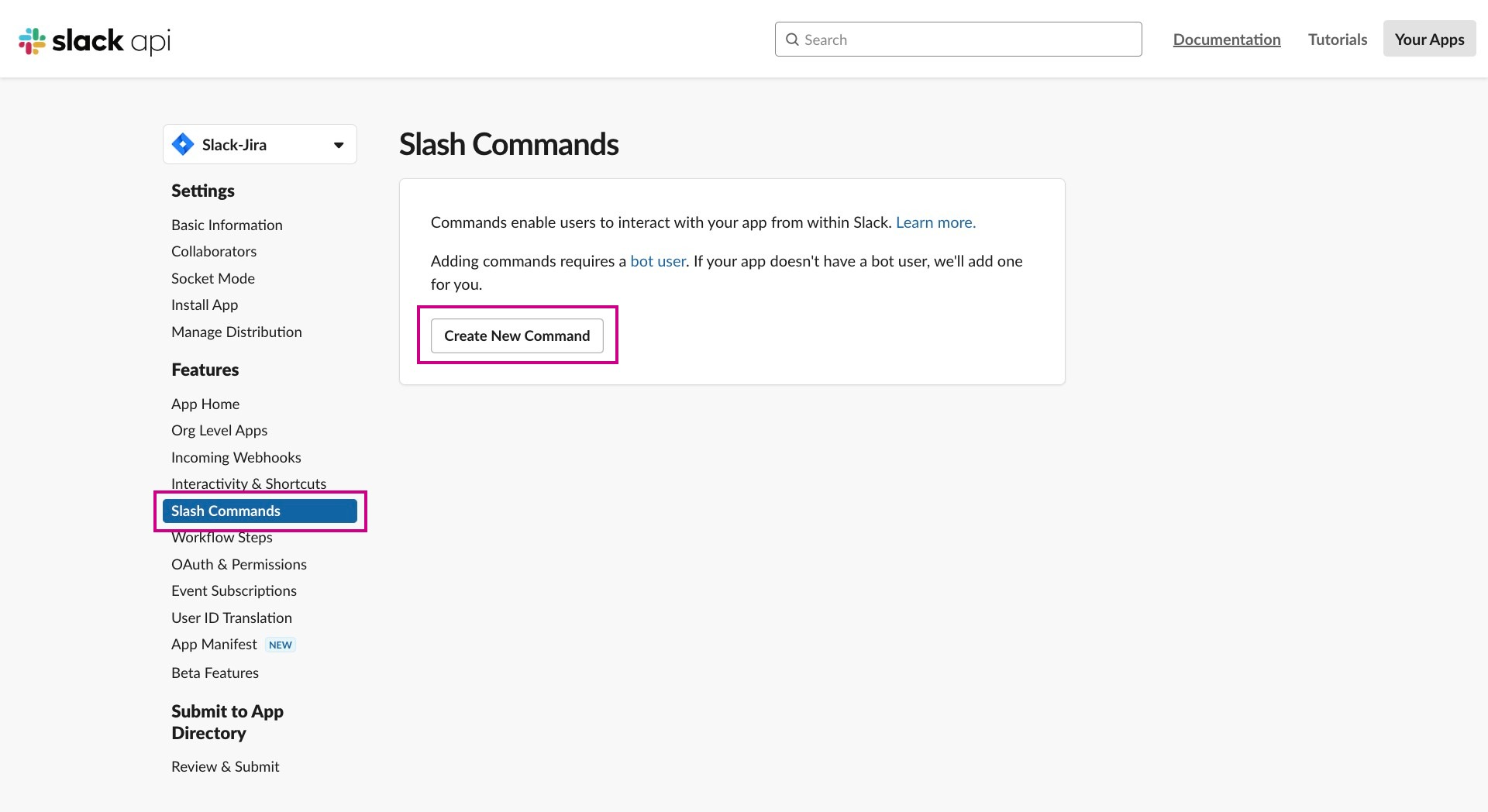
Task: Click the Features section heading
Action: pyautogui.click(x=205, y=370)
